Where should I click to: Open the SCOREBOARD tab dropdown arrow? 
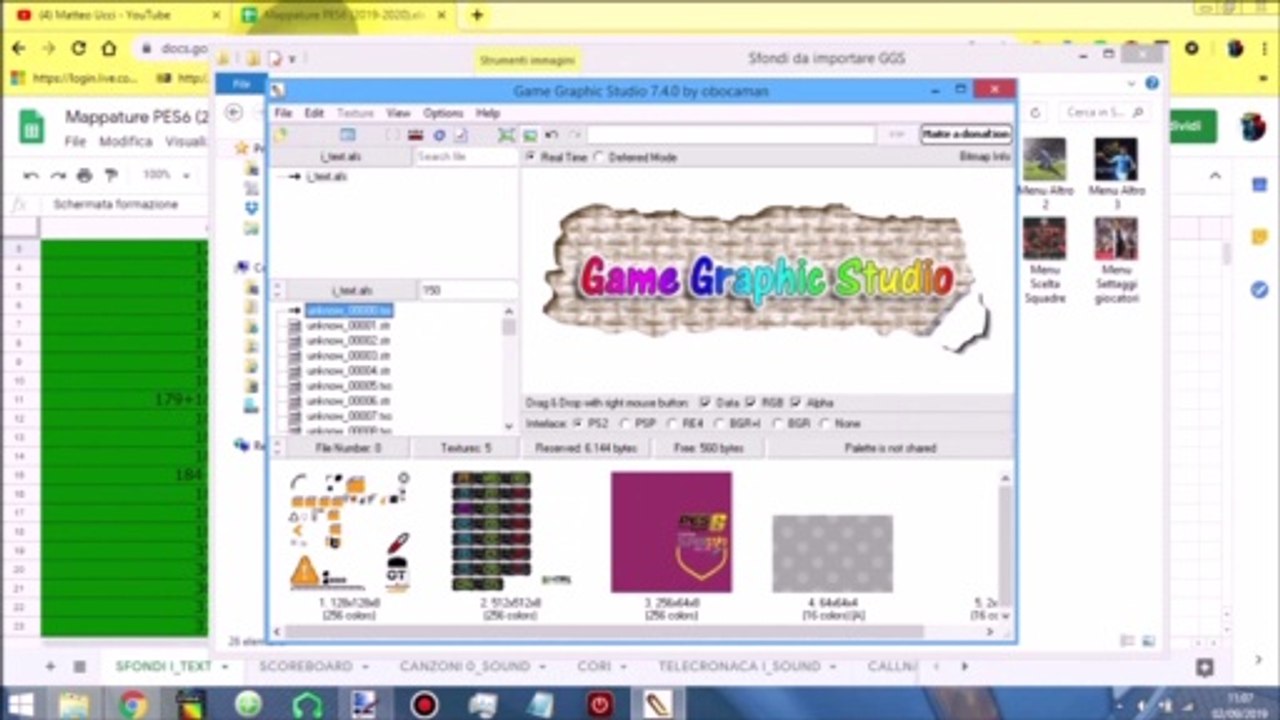point(366,666)
